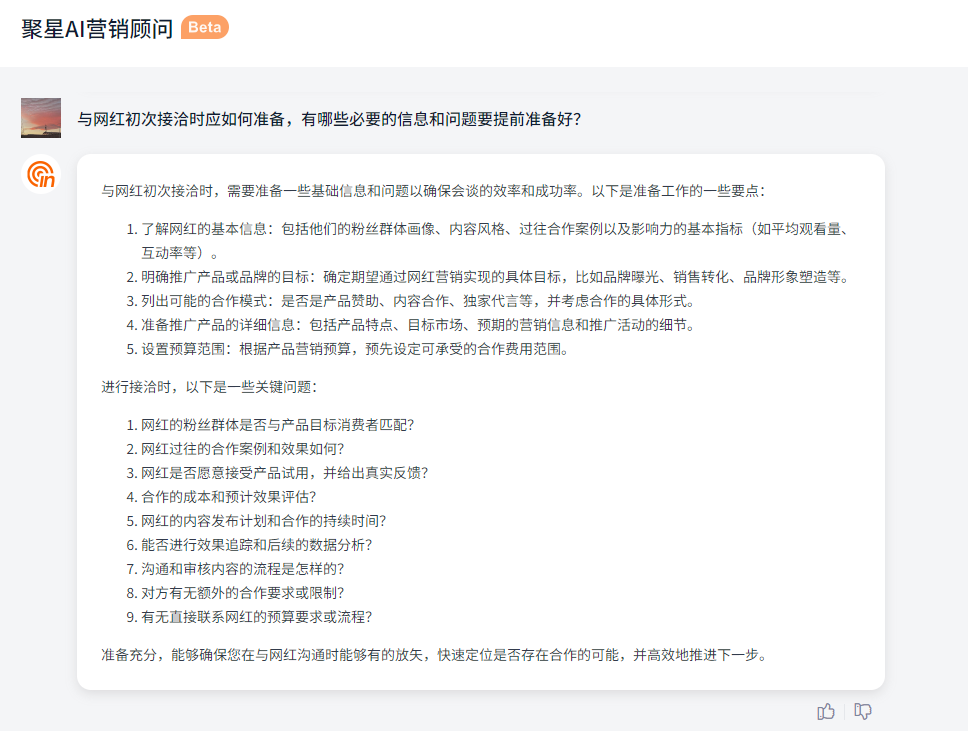This screenshot has width=968, height=731.
Task: Click the user's sunset avatar thumbnail
Action: pos(41,118)
